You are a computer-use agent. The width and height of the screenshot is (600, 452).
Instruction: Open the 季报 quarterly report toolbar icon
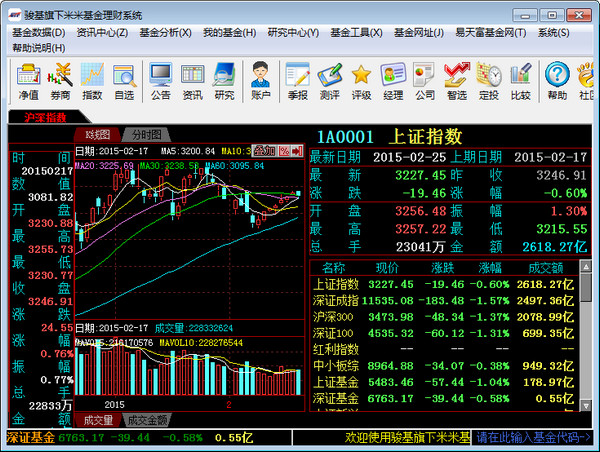pos(298,82)
